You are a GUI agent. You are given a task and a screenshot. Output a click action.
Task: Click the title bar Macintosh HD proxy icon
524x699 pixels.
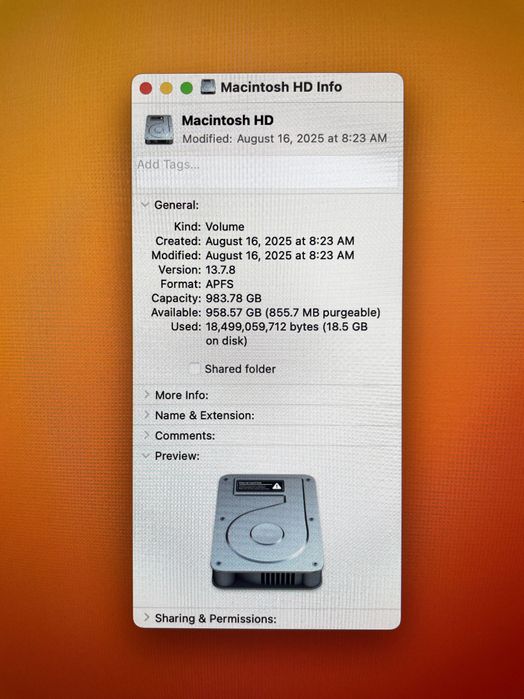click(x=208, y=87)
